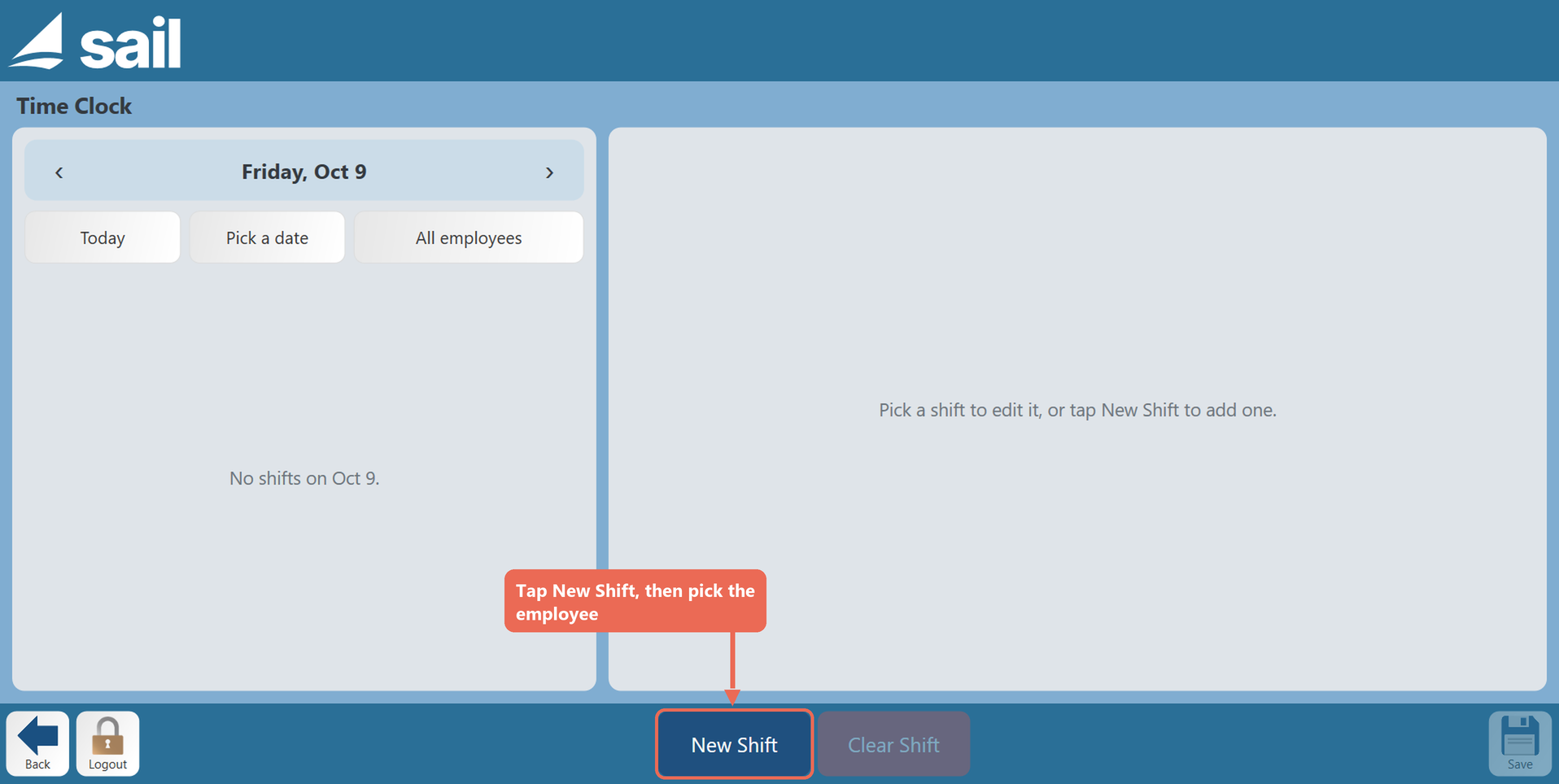Click the 'Pick a shift to edit it' hint
The width and height of the screenshot is (1559, 784).
(x=1077, y=410)
